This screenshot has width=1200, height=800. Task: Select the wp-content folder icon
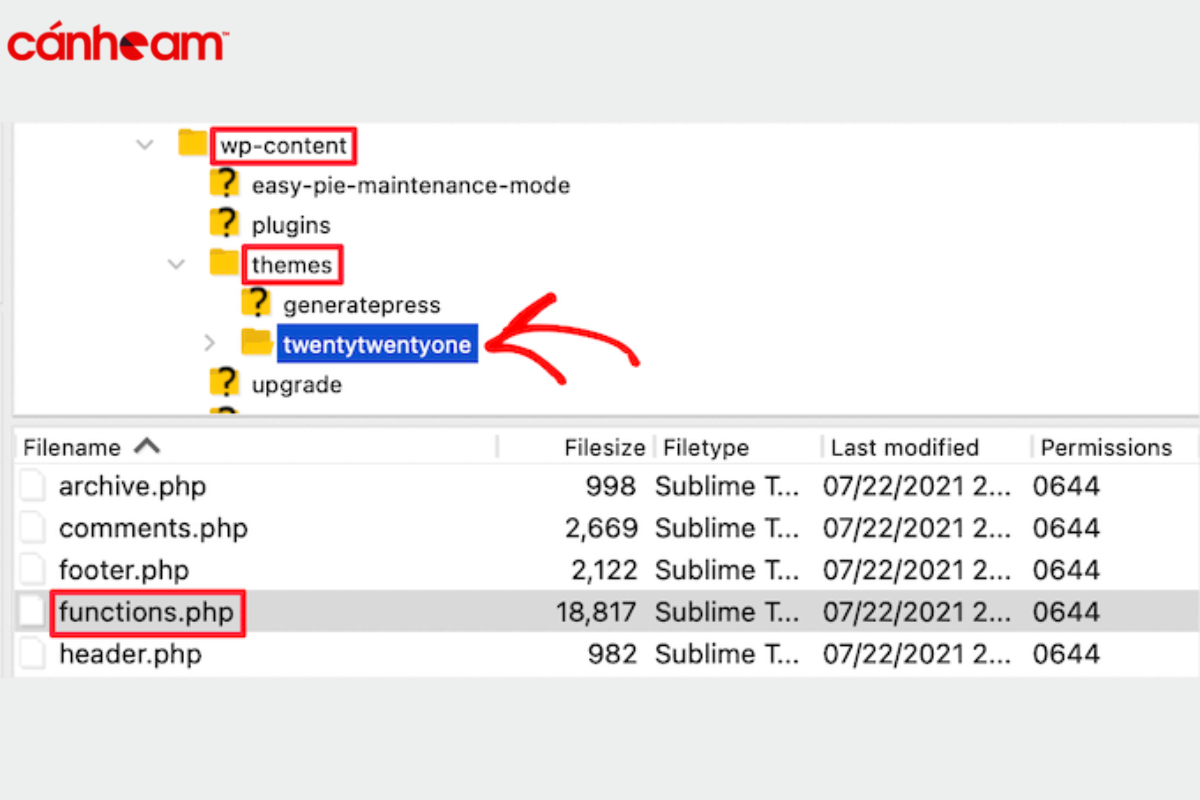192,143
